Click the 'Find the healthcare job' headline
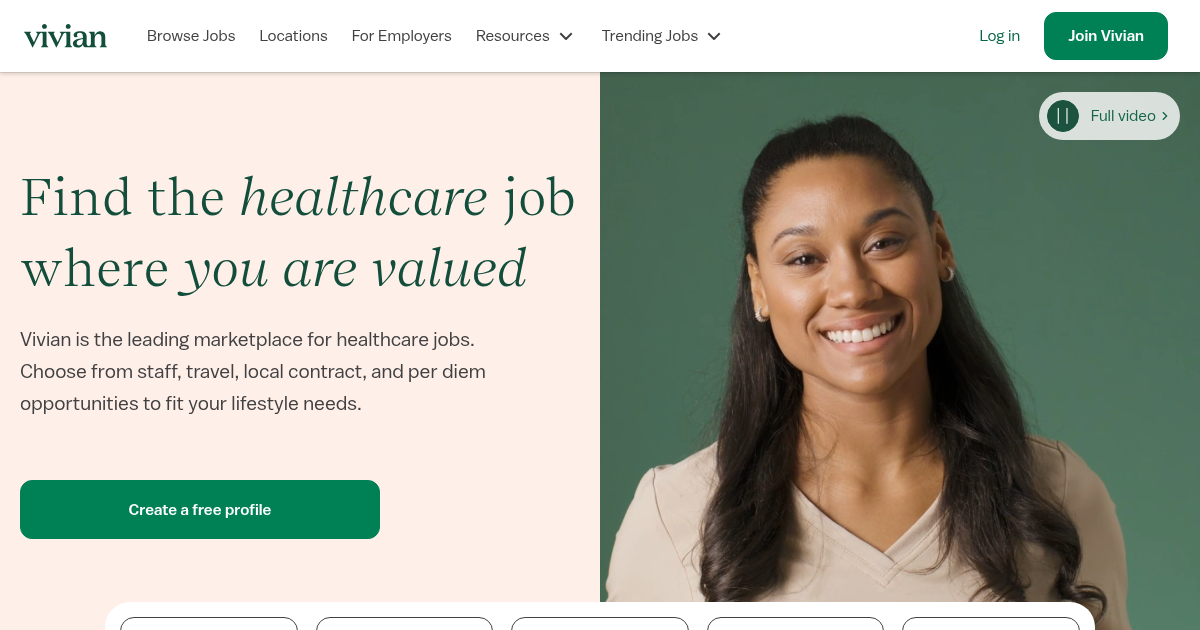Viewport: 1200px width, 630px height. 298,232
